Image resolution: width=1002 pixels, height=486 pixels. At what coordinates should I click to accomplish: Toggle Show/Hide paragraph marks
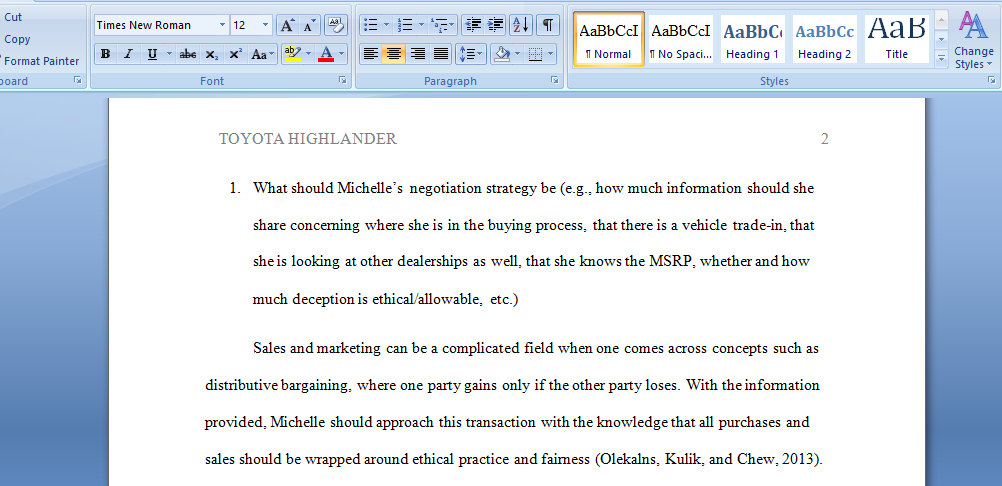pos(548,26)
